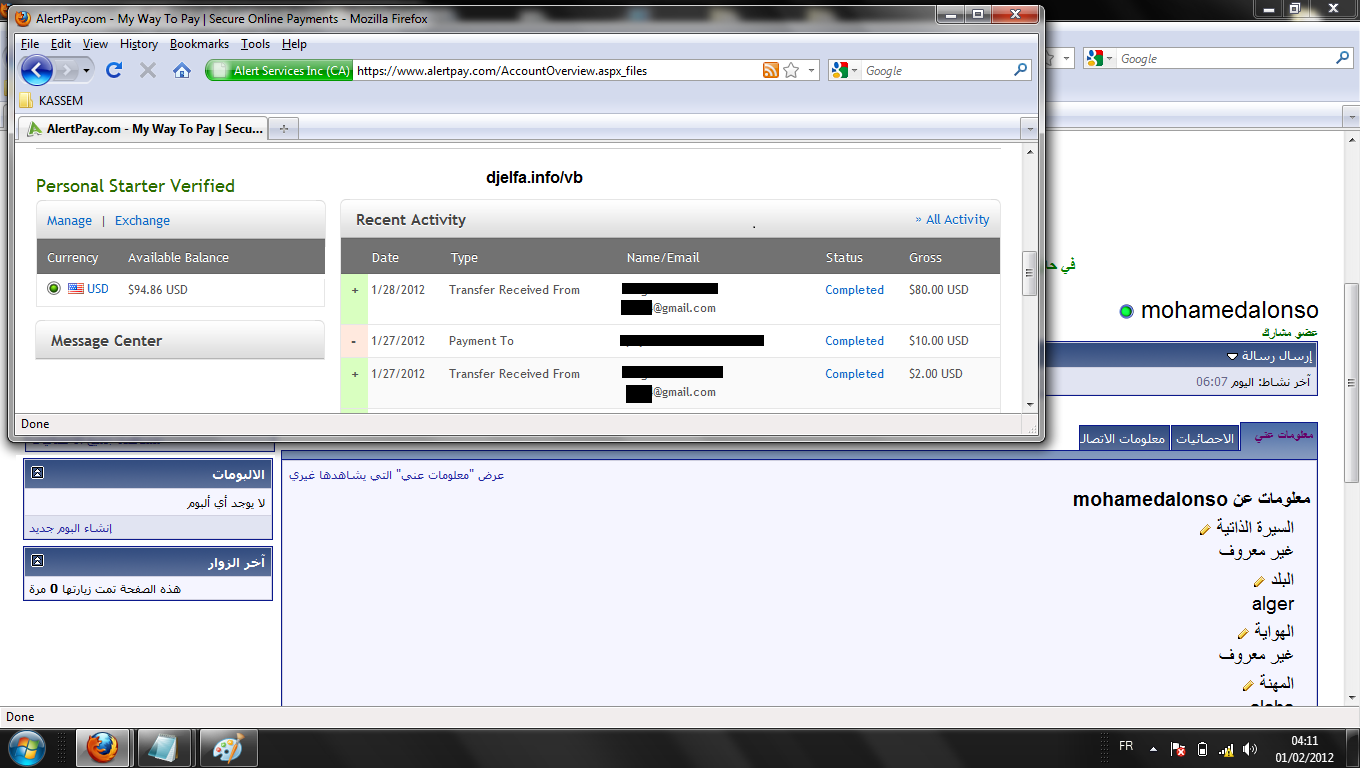
Task: Click Google search box in background Firefox window
Action: pos(1227,59)
